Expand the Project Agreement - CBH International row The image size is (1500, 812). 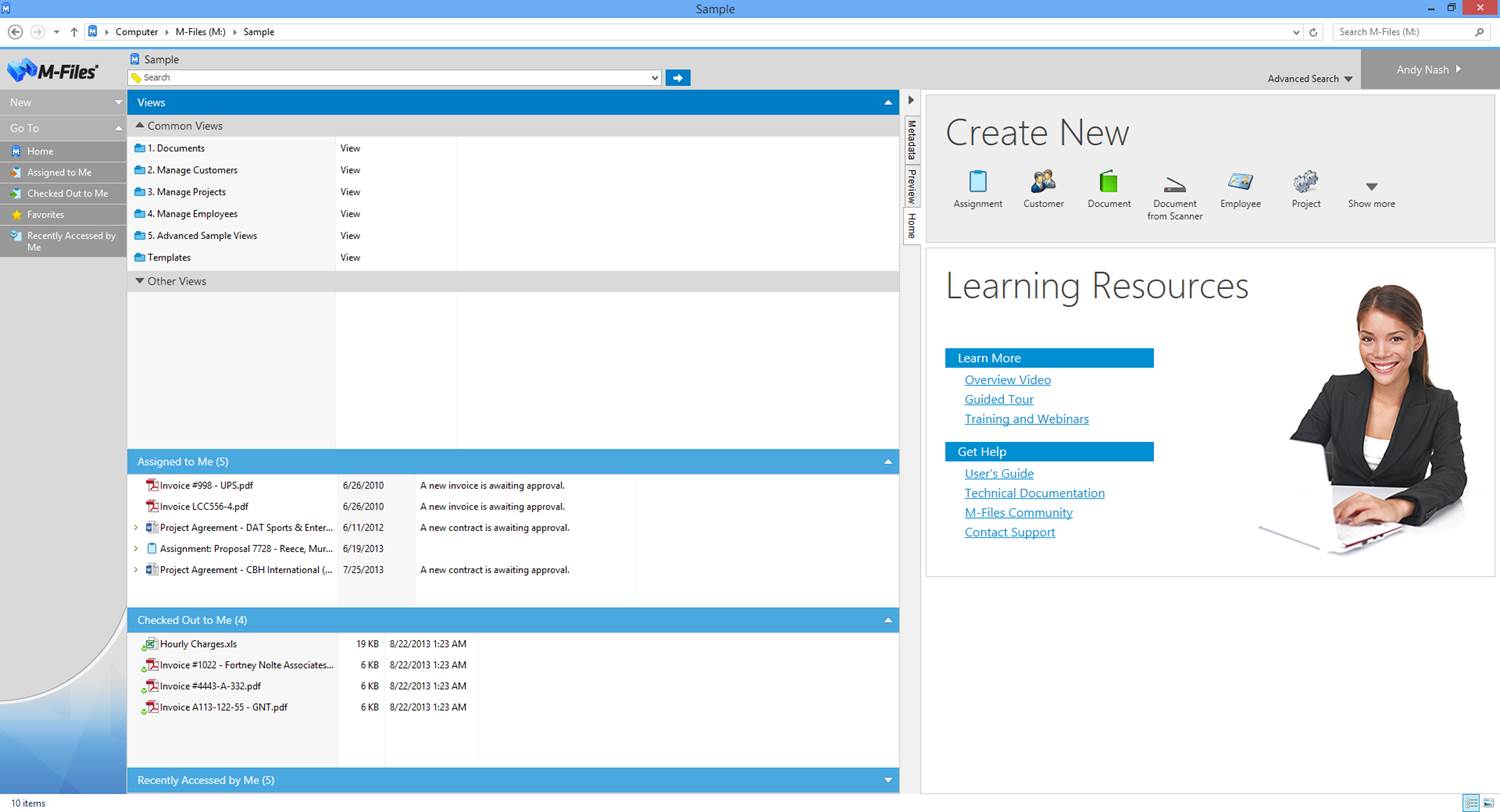pos(136,569)
